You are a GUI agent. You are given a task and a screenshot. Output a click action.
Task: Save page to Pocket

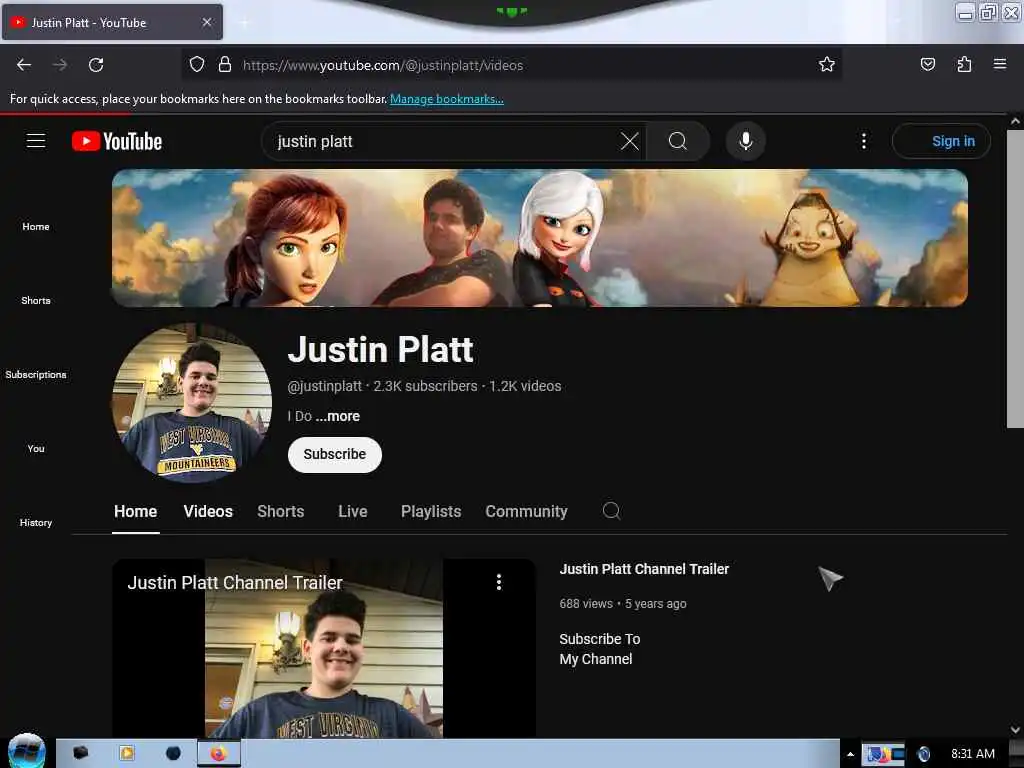click(927, 65)
